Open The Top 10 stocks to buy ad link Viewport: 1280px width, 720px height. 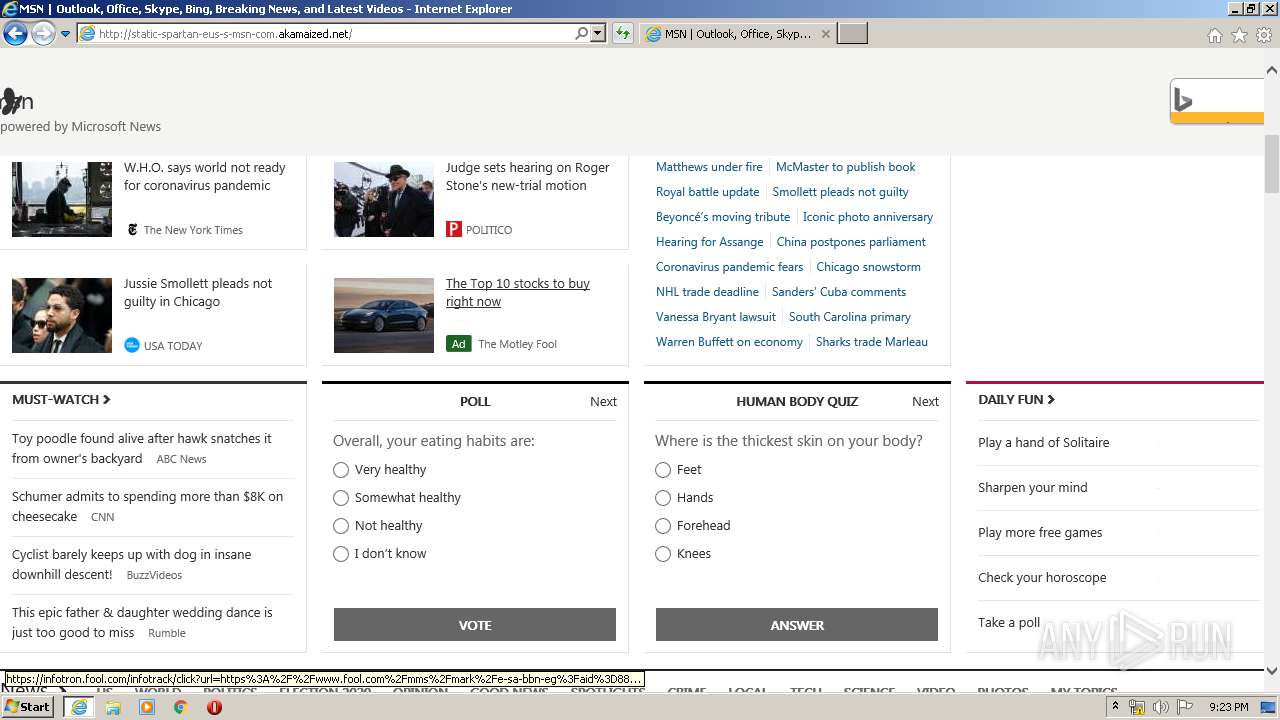point(518,293)
